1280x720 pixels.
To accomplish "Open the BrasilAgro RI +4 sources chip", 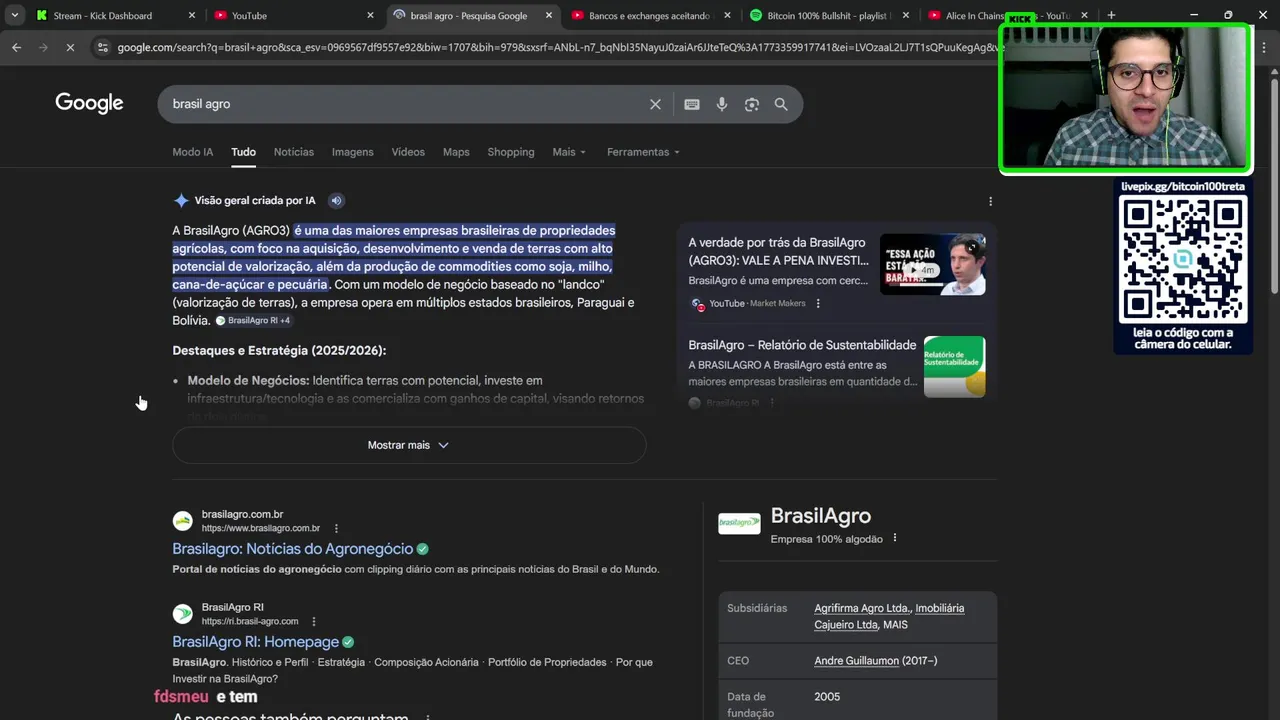I will coord(252,321).
